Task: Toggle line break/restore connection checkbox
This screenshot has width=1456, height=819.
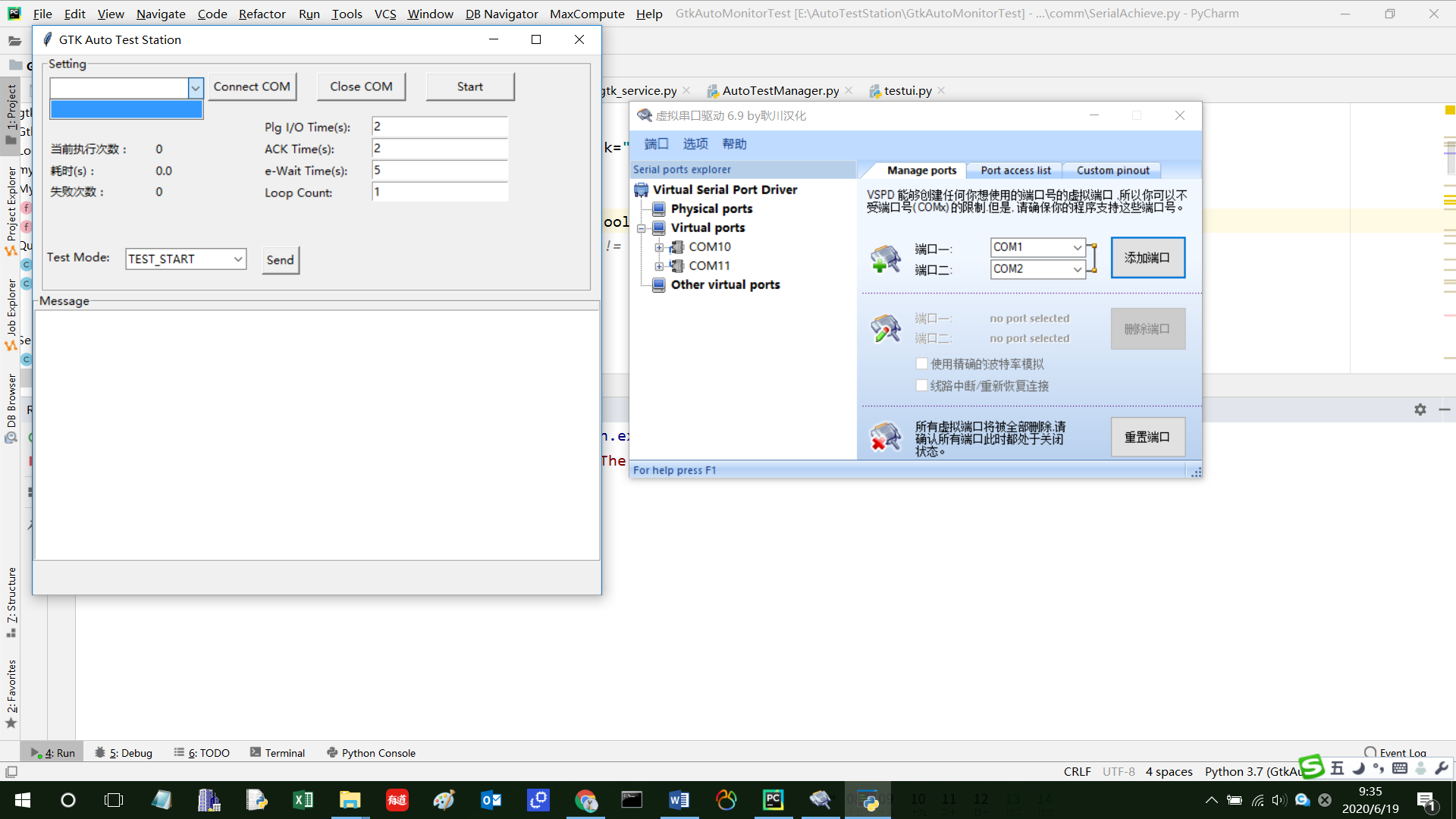Action: coord(921,386)
